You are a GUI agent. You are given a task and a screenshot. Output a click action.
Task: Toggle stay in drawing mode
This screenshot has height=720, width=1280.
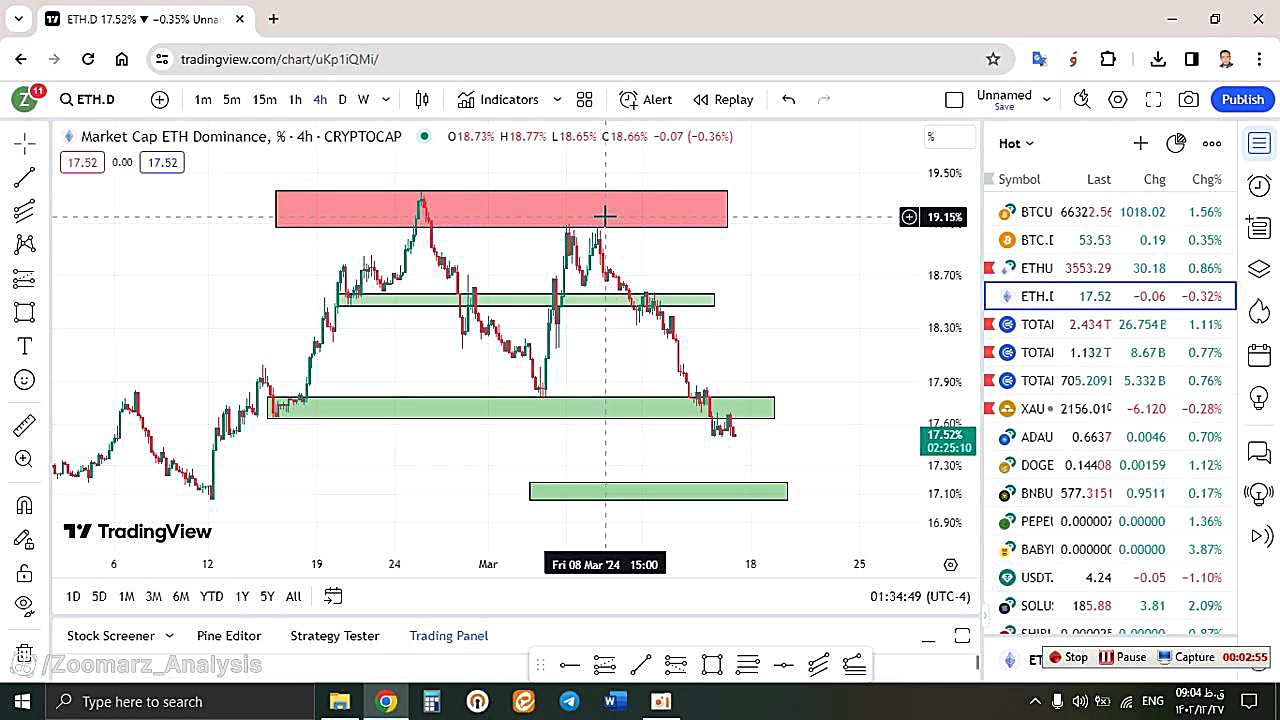[25, 539]
